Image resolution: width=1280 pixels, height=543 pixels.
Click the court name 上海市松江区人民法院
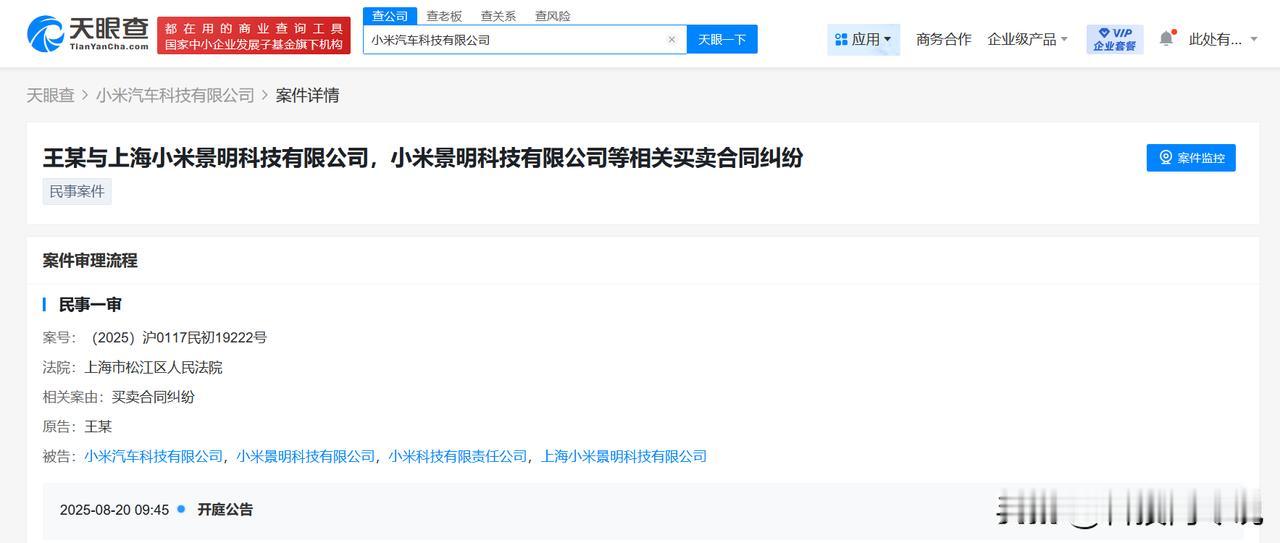pyautogui.click(x=153, y=367)
